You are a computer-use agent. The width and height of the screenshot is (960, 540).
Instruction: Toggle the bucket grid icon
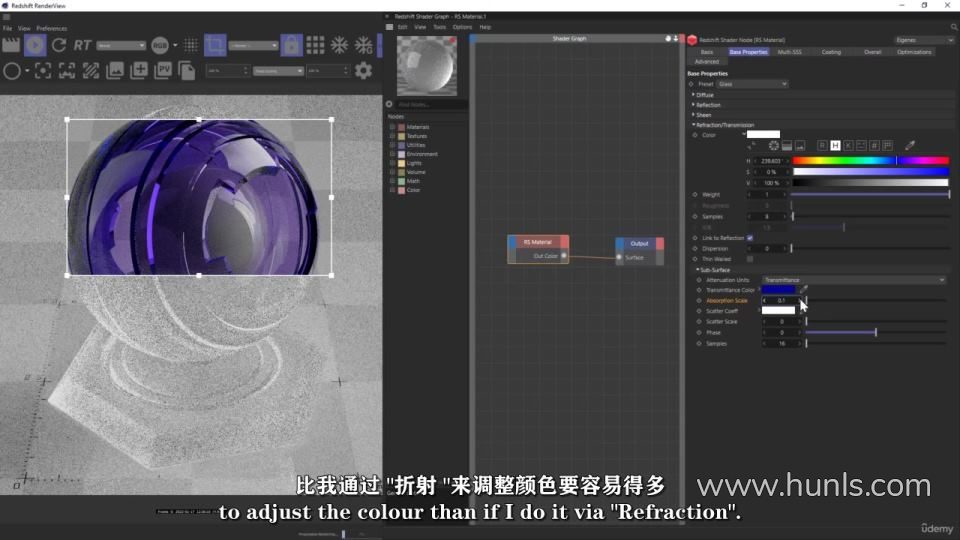(x=315, y=45)
